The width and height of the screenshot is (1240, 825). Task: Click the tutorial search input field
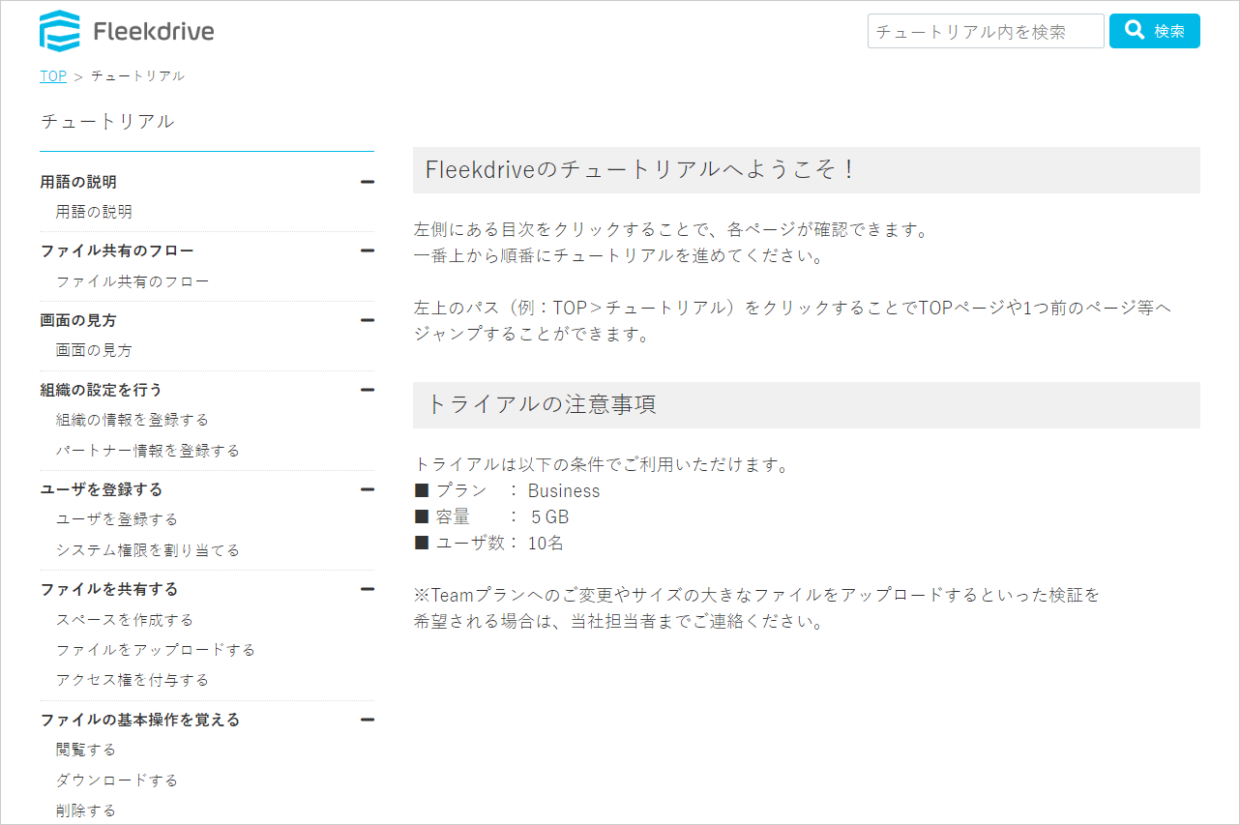pos(985,31)
